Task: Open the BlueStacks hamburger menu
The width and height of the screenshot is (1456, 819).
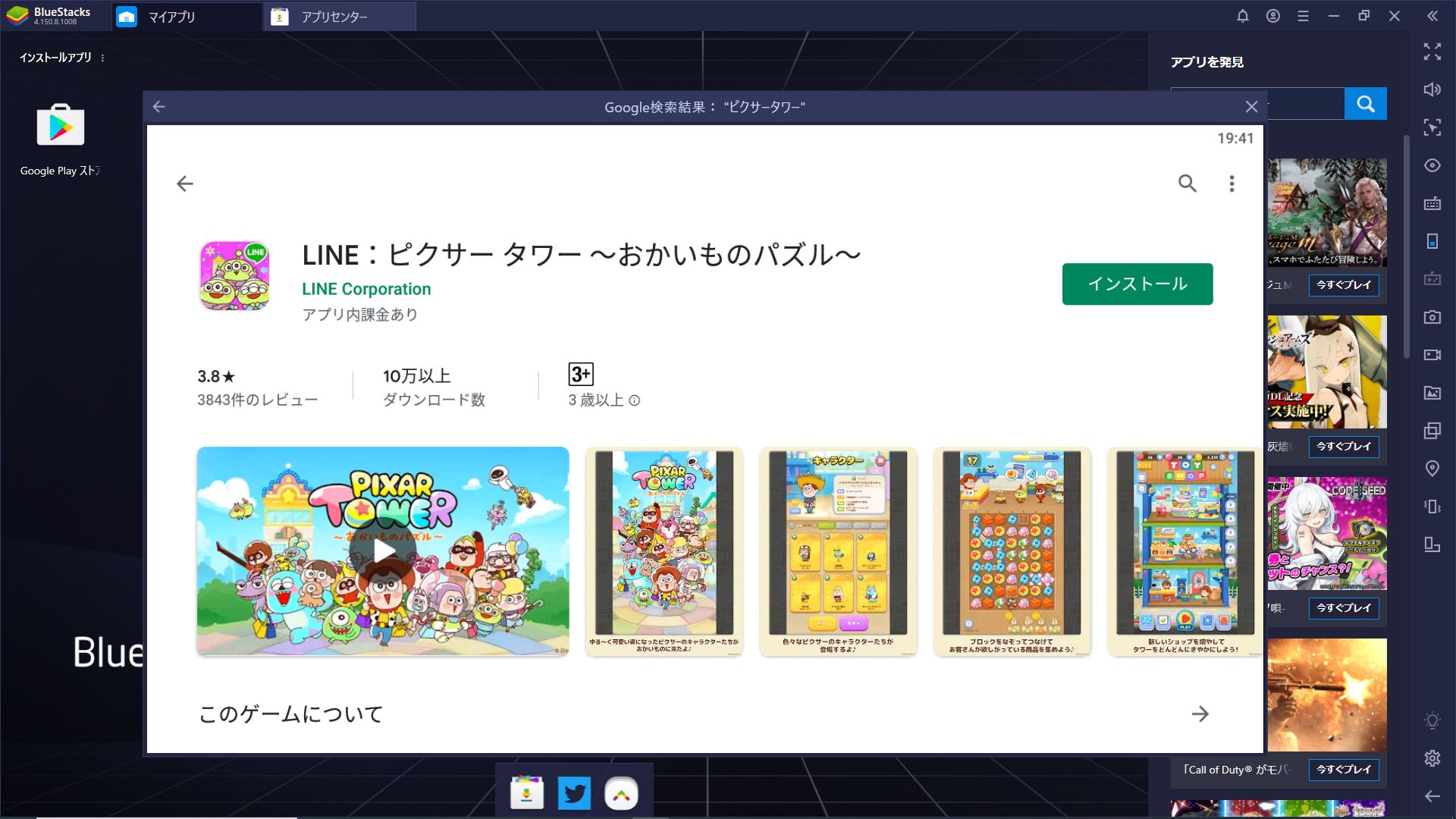Action: point(1303,16)
